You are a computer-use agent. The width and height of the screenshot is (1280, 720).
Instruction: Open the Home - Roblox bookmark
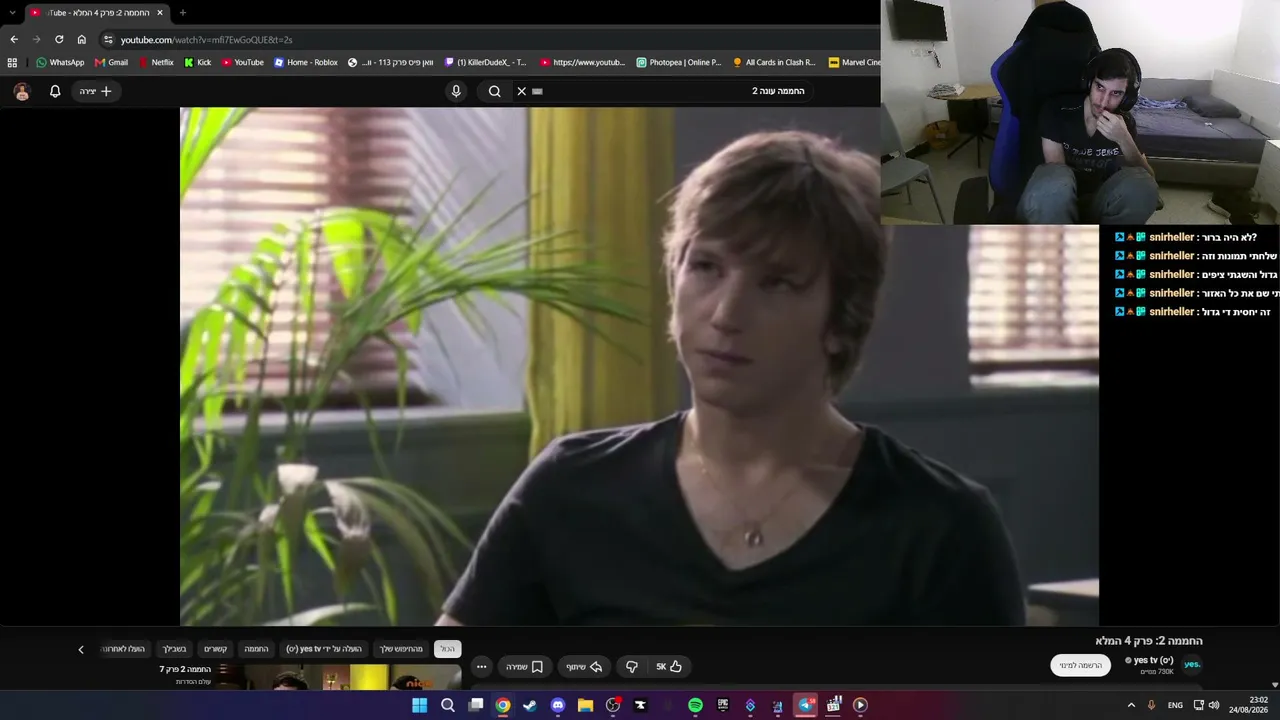pyautogui.click(x=306, y=62)
